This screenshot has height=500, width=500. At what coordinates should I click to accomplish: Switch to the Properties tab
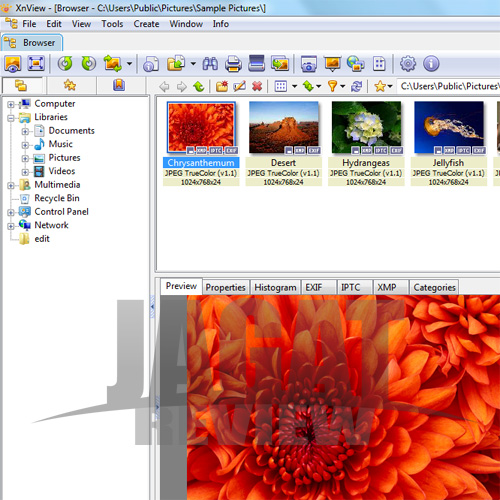pos(225,287)
